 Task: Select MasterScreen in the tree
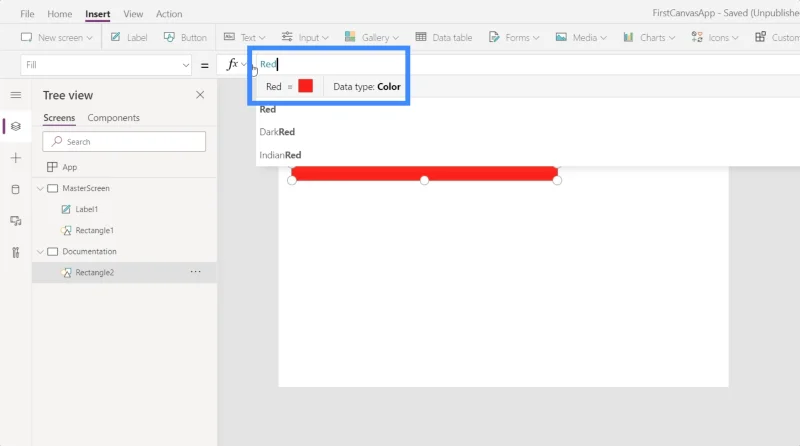click(x=86, y=188)
